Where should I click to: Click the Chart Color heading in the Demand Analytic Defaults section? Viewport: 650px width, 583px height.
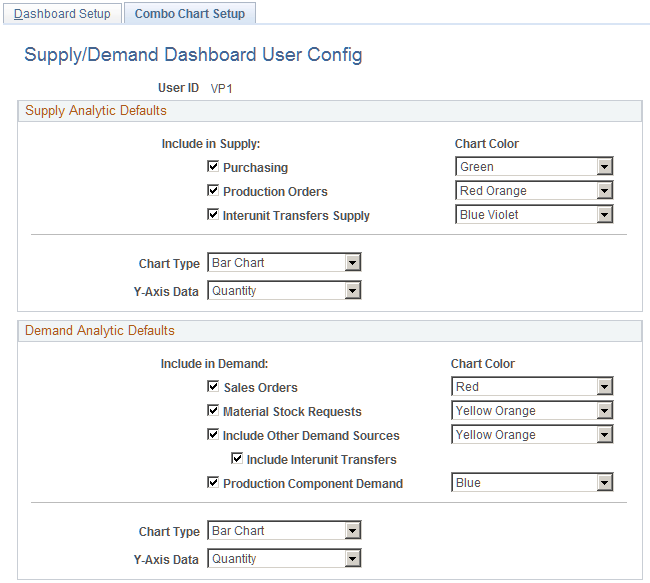click(483, 364)
